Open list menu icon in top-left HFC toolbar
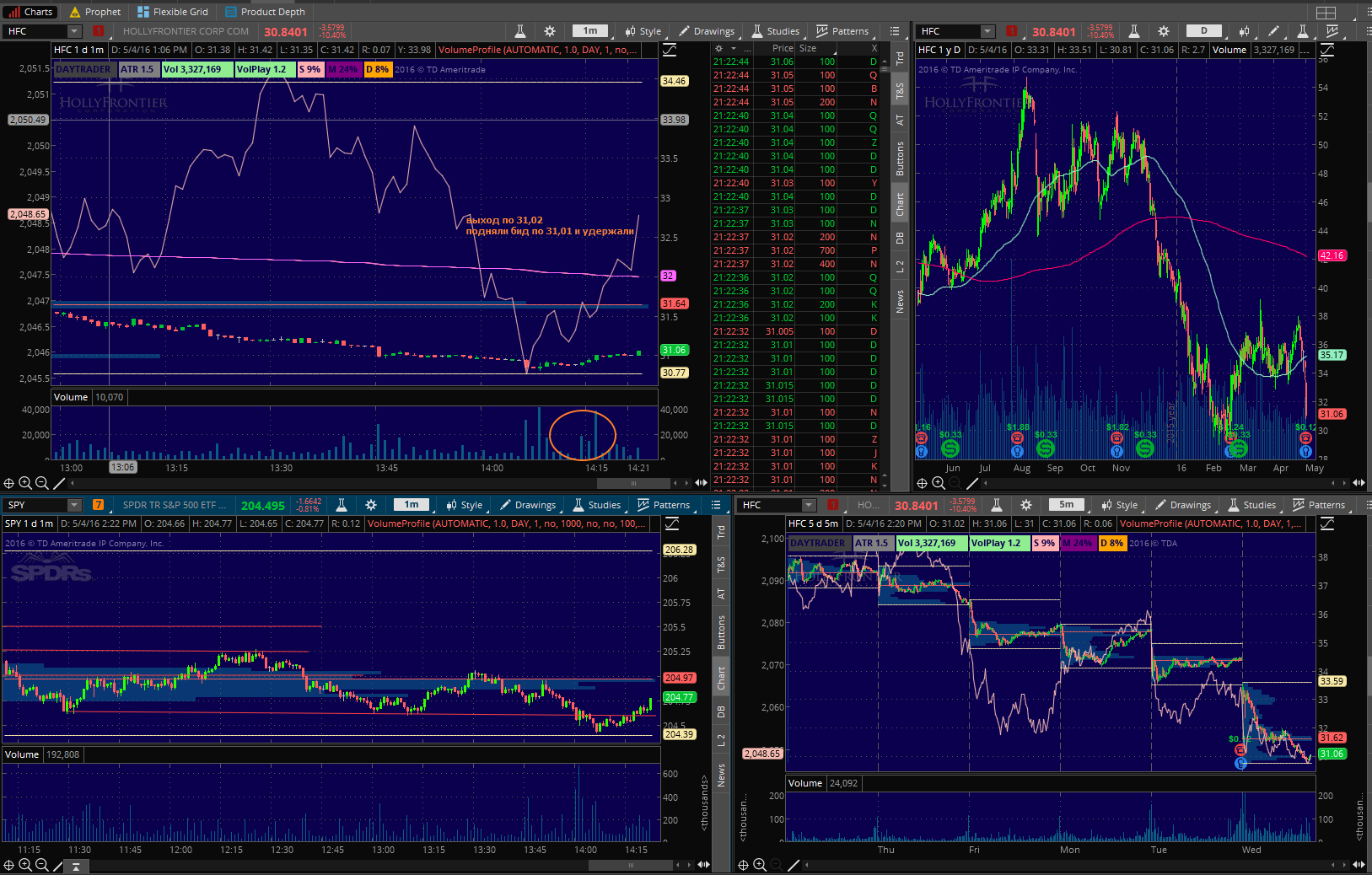The height and width of the screenshot is (875, 1372). 895,31
